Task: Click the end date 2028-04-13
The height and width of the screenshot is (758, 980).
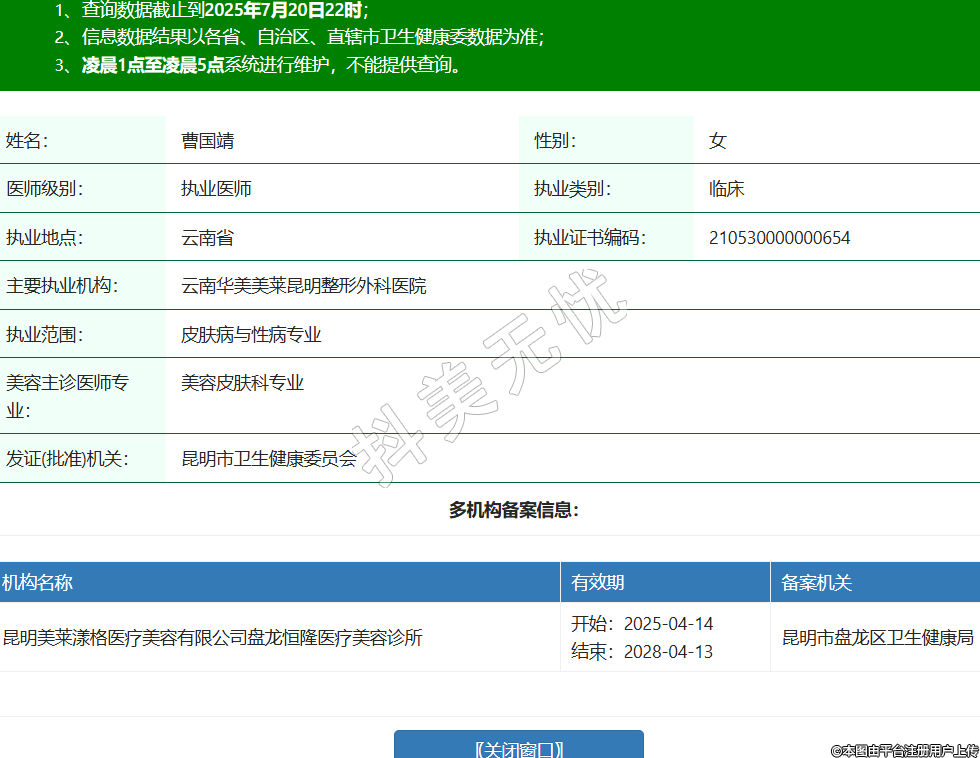Action: [668, 652]
